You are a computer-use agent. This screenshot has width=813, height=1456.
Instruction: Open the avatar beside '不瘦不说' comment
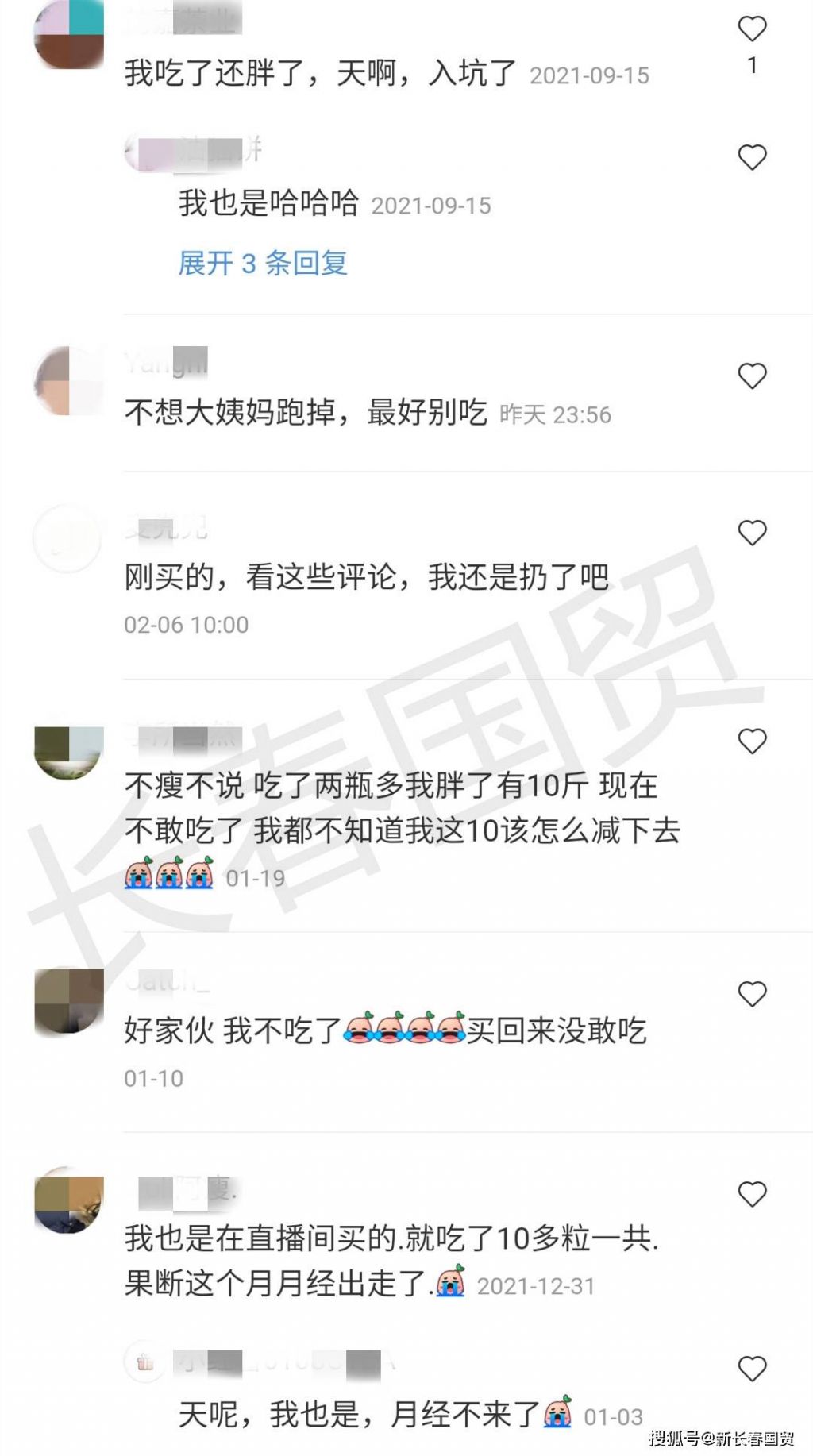tap(69, 752)
